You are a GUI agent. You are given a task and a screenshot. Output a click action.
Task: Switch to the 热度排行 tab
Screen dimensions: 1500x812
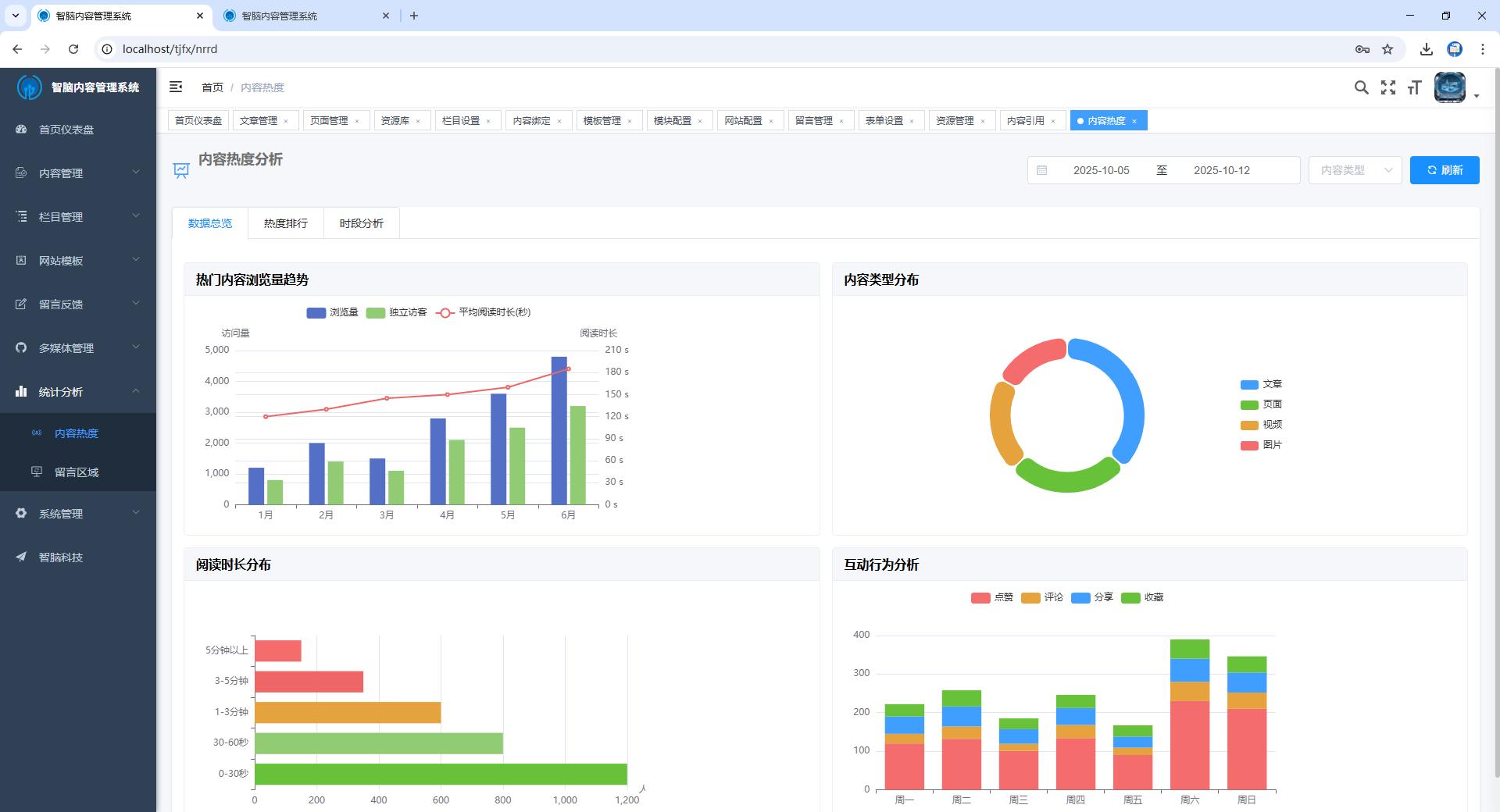[x=285, y=223]
